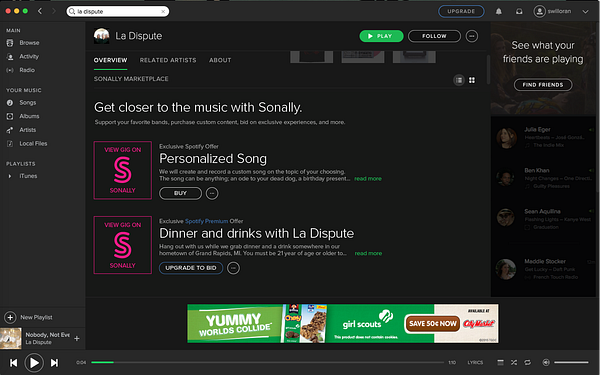Read more about Dinner and drinks
Image resolution: width=600 pixels, height=375 pixels.
pyautogui.click(x=368, y=253)
